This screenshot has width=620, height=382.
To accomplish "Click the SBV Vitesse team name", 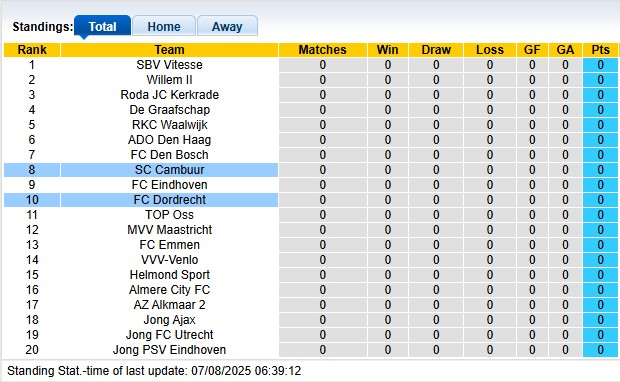I will [169, 64].
